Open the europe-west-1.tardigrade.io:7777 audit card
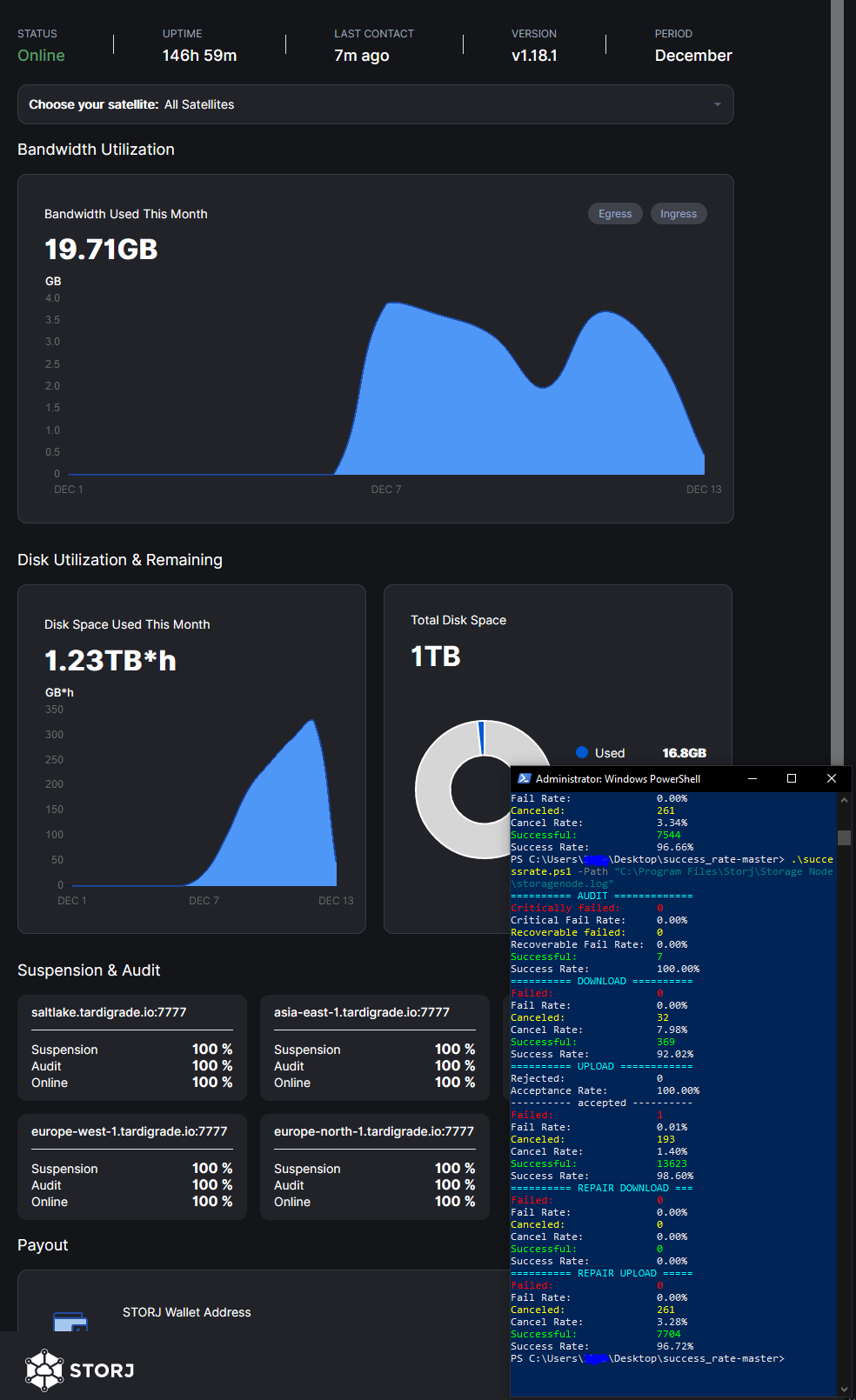856x1400 pixels. click(x=132, y=1167)
